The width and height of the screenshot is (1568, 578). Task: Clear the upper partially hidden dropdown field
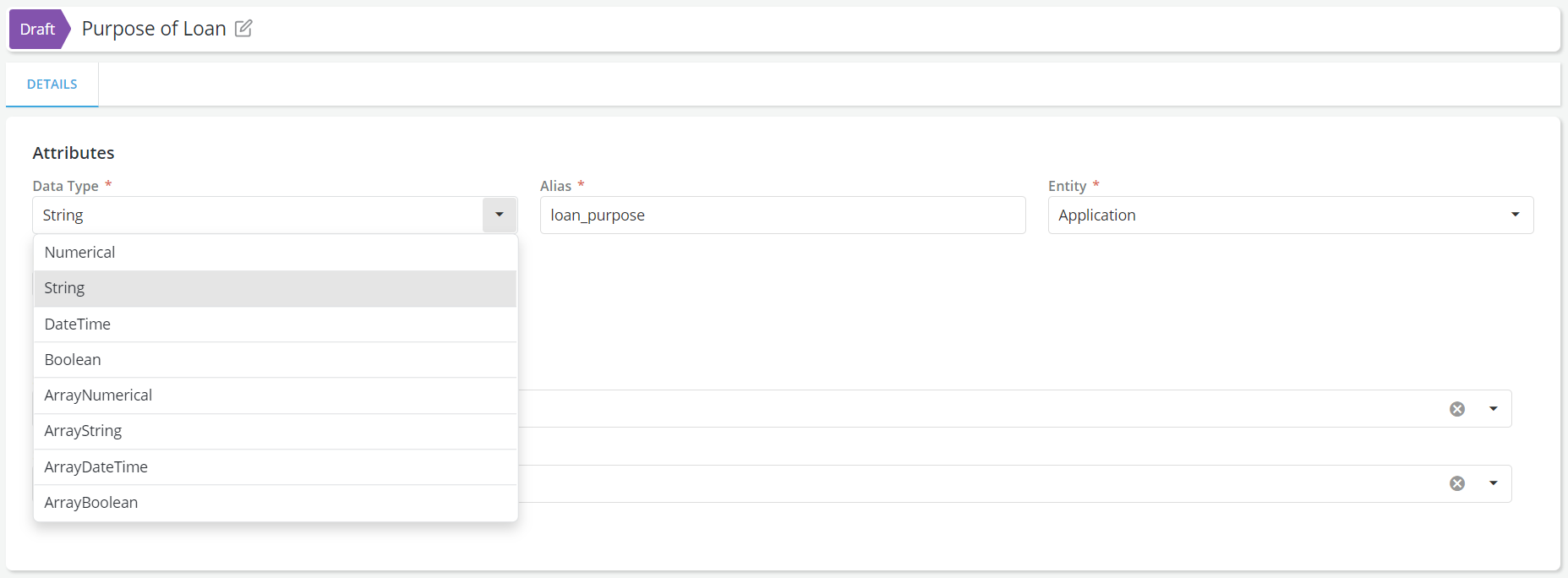click(x=1456, y=409)
